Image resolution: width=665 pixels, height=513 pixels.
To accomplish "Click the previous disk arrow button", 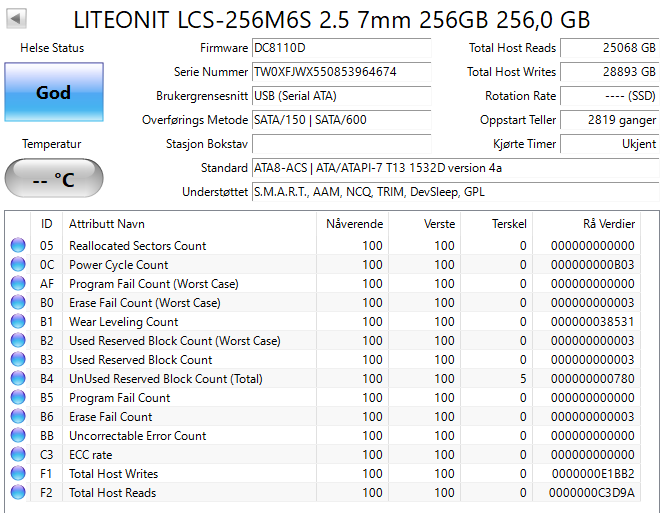I will (x=17, y=19).
